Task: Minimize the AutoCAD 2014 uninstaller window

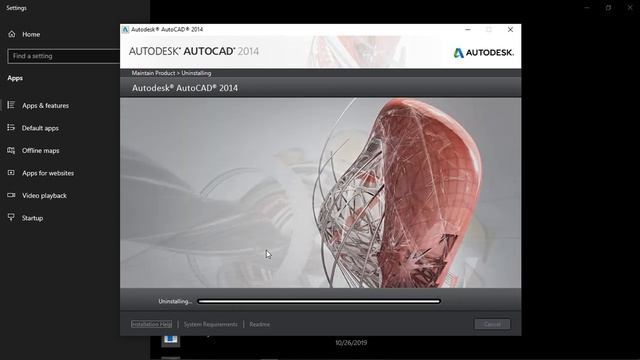Action: coord(468,29)
